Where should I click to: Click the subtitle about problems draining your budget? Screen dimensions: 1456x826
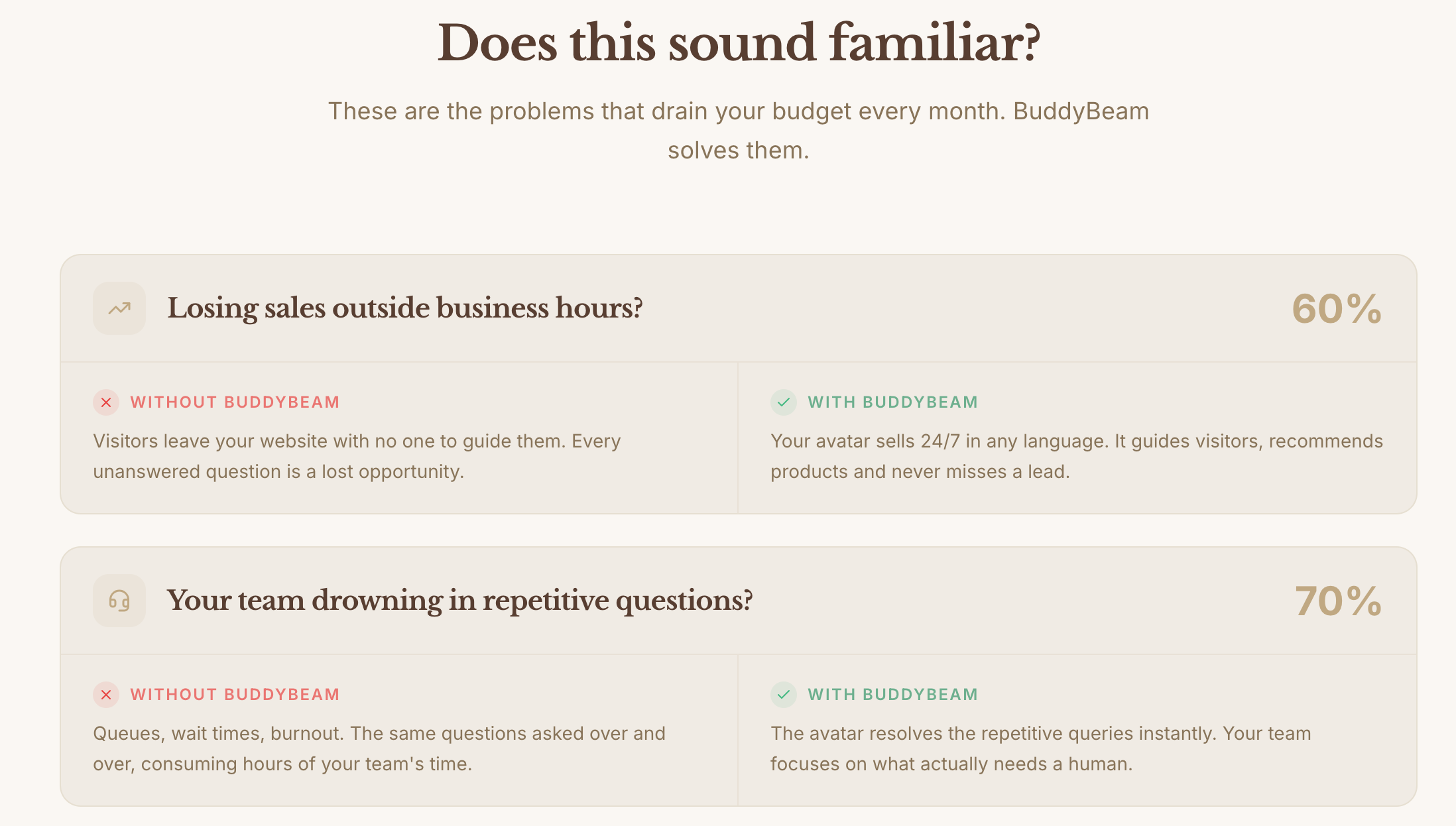(739, 131)
